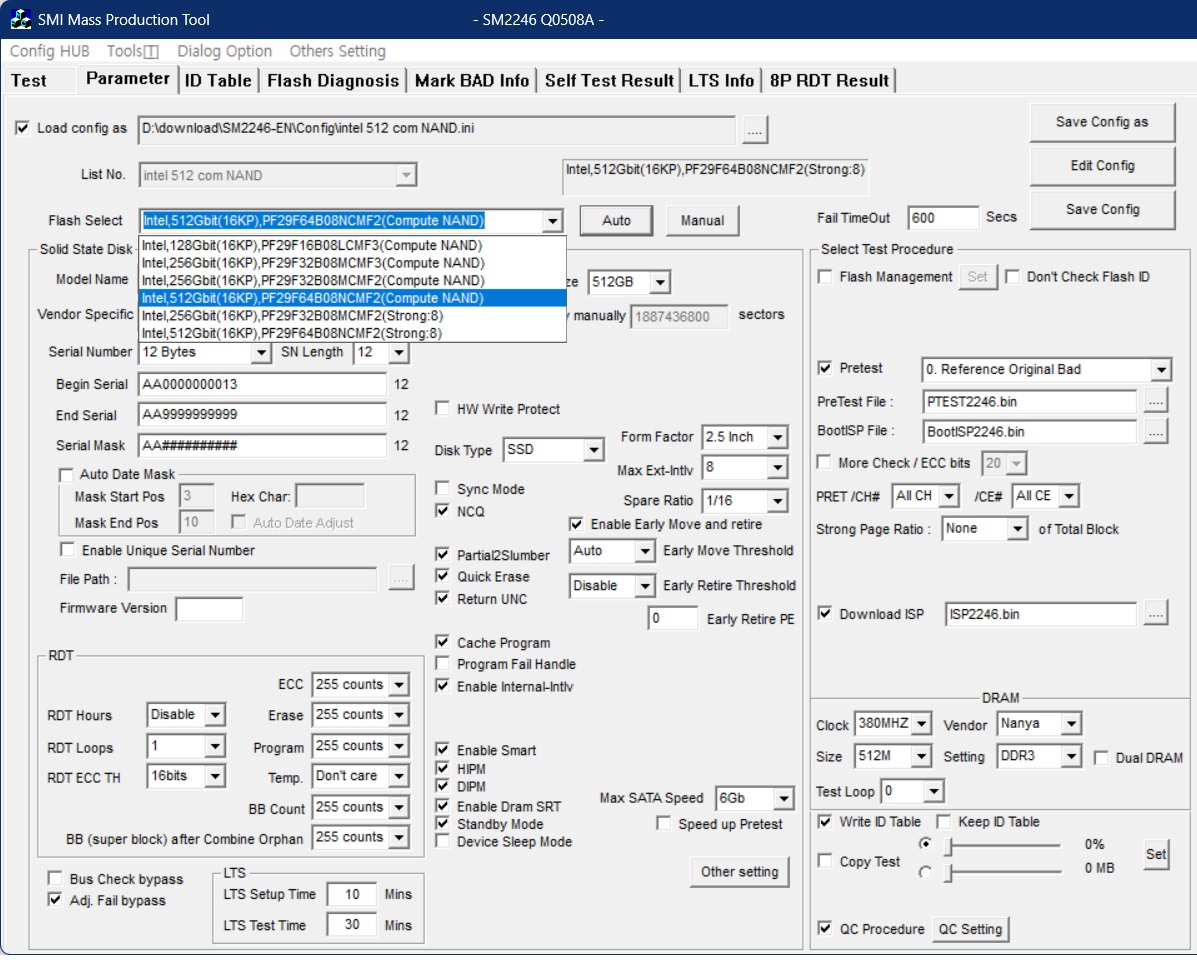
Task: Click the Save Config as button
Action: [x=1102, y=122]
